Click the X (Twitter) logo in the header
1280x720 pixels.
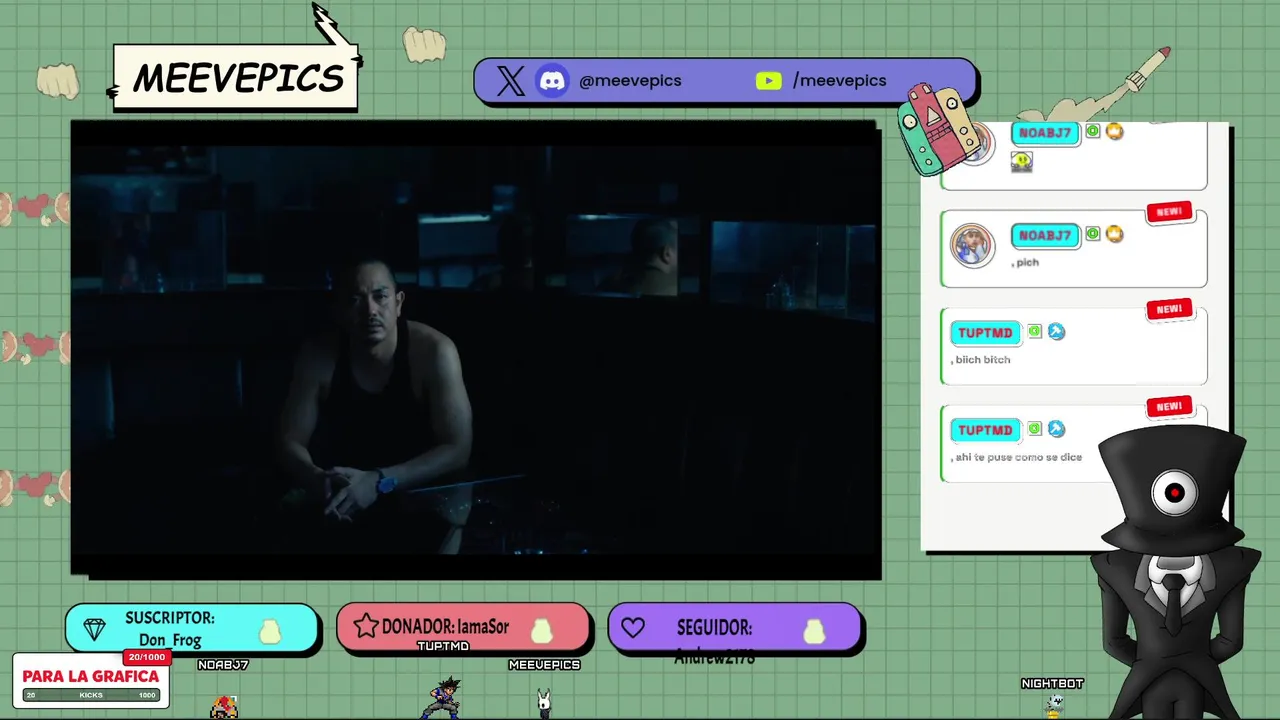coord(510,81)
